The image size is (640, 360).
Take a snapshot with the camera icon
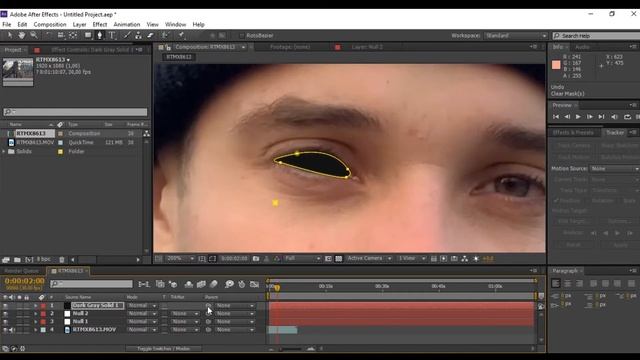click(256, 258)
